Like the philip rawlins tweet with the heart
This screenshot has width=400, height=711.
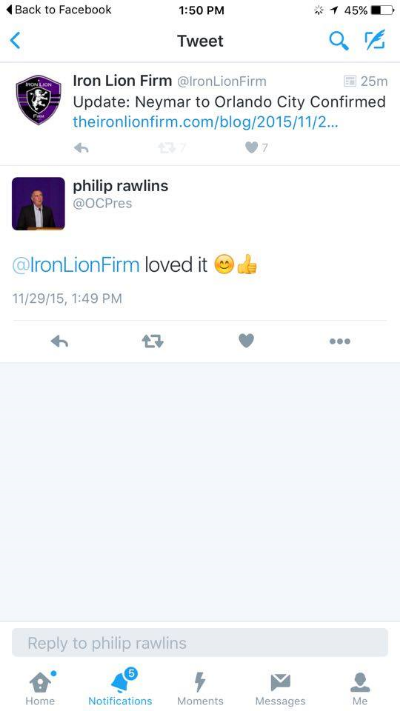(246, 341)
